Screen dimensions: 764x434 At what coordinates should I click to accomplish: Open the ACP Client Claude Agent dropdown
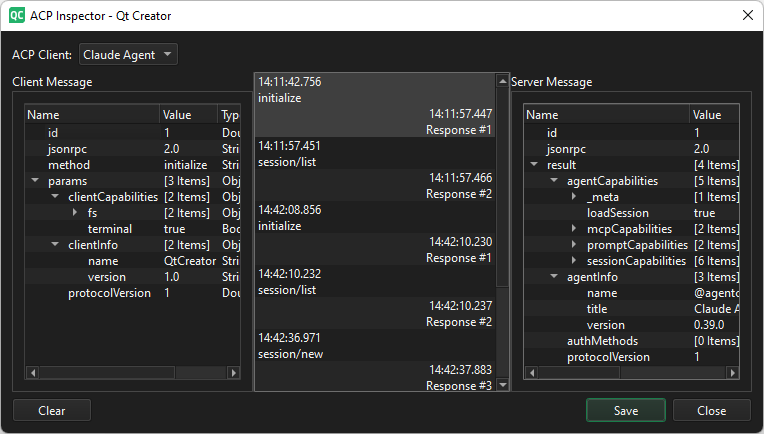128,55
